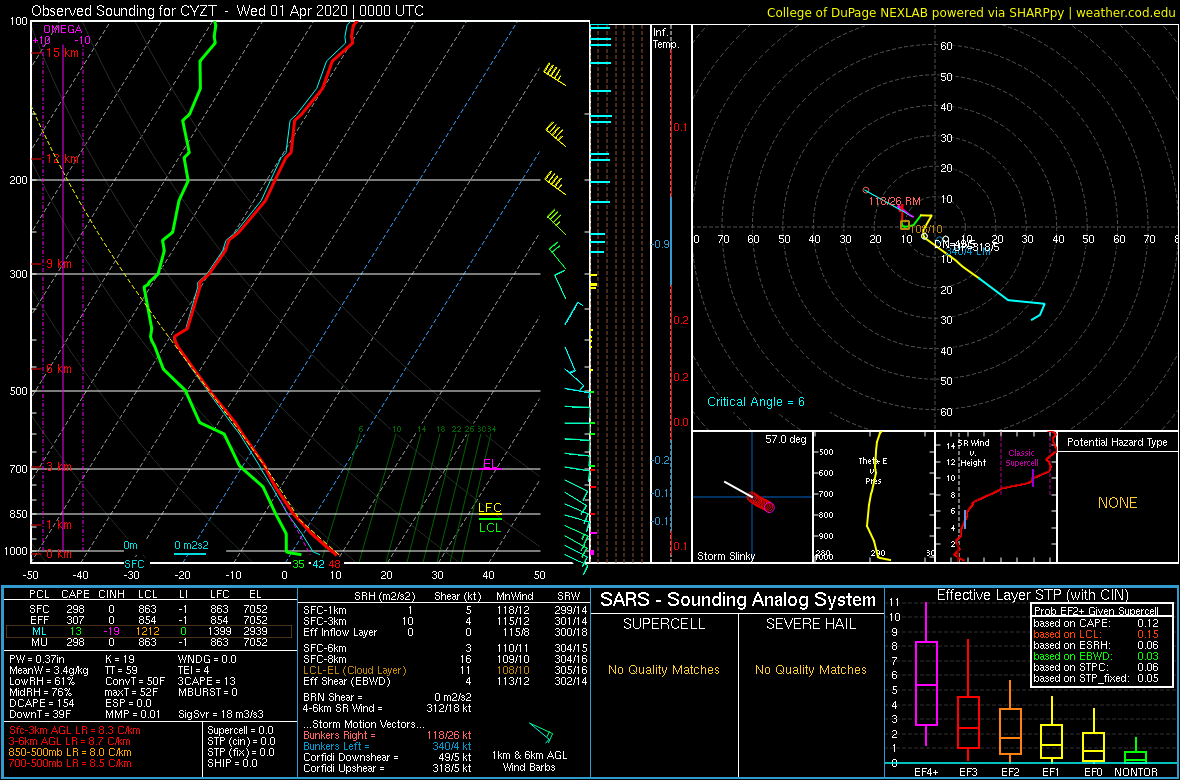Click the 850-500mb LR lapse rate
The width and height of the screenshot is (1180, 780).
pos(69,752)
